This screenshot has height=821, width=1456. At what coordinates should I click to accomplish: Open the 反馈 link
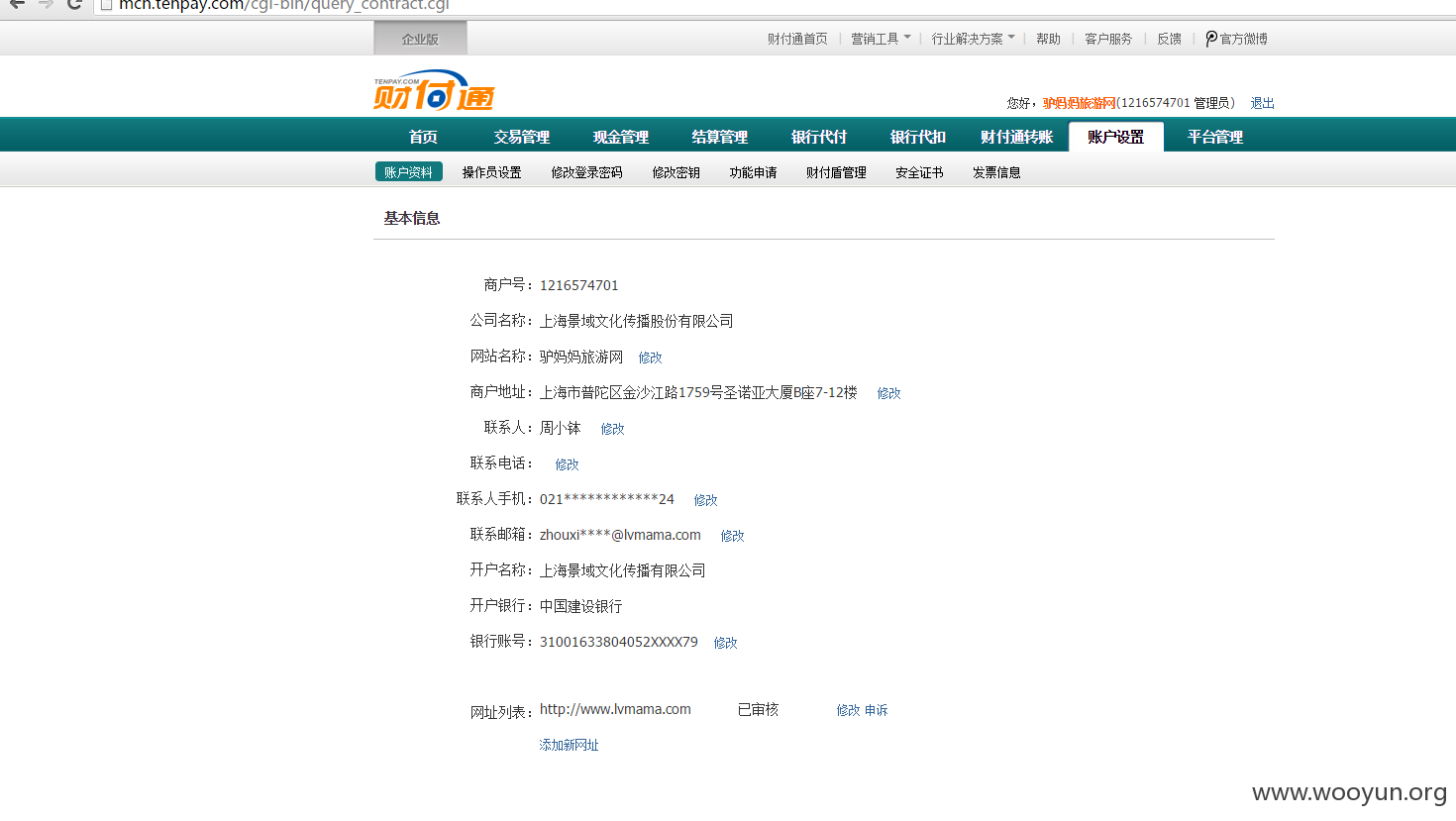coord(1170,39)
